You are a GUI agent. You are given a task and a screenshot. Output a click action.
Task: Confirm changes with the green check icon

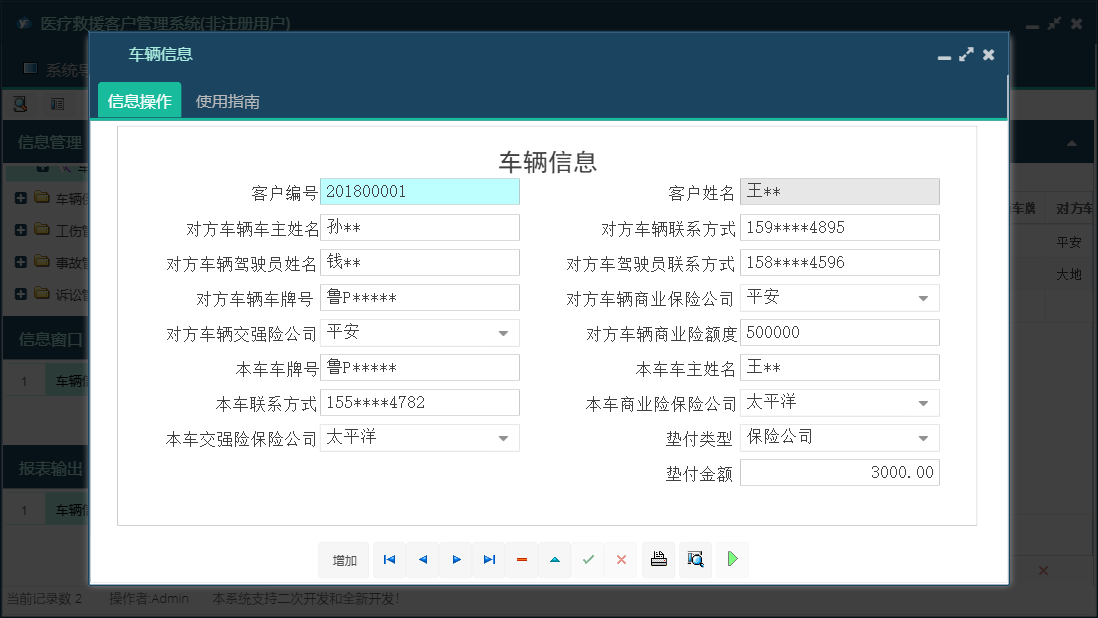tap(588, 560)
